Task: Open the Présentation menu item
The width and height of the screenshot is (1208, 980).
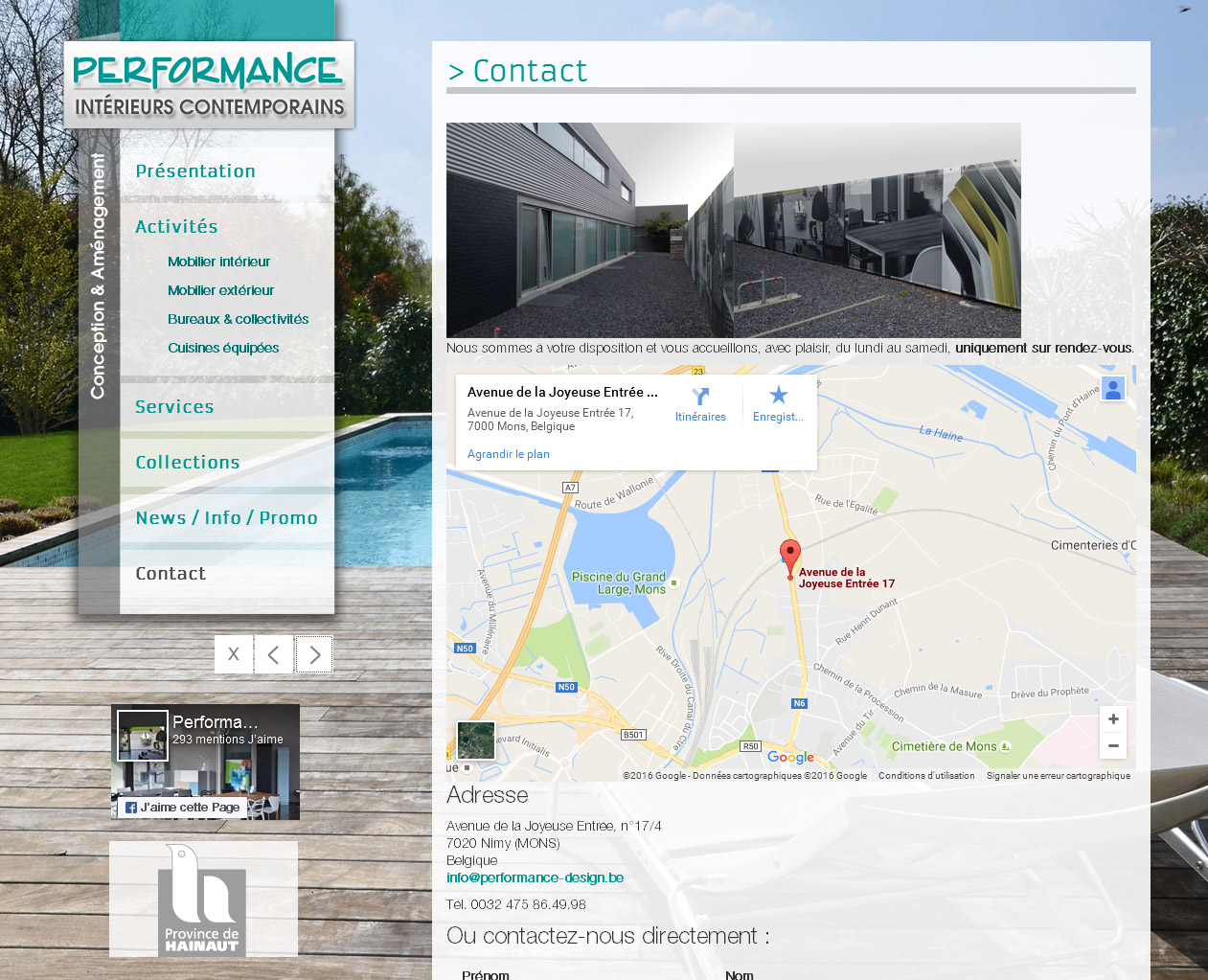Action: pyautogui.click(x=195, y=171)
